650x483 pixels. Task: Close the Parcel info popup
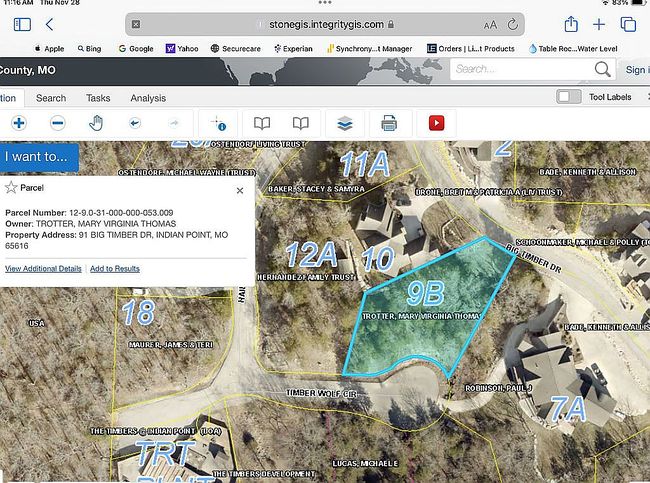240,191
